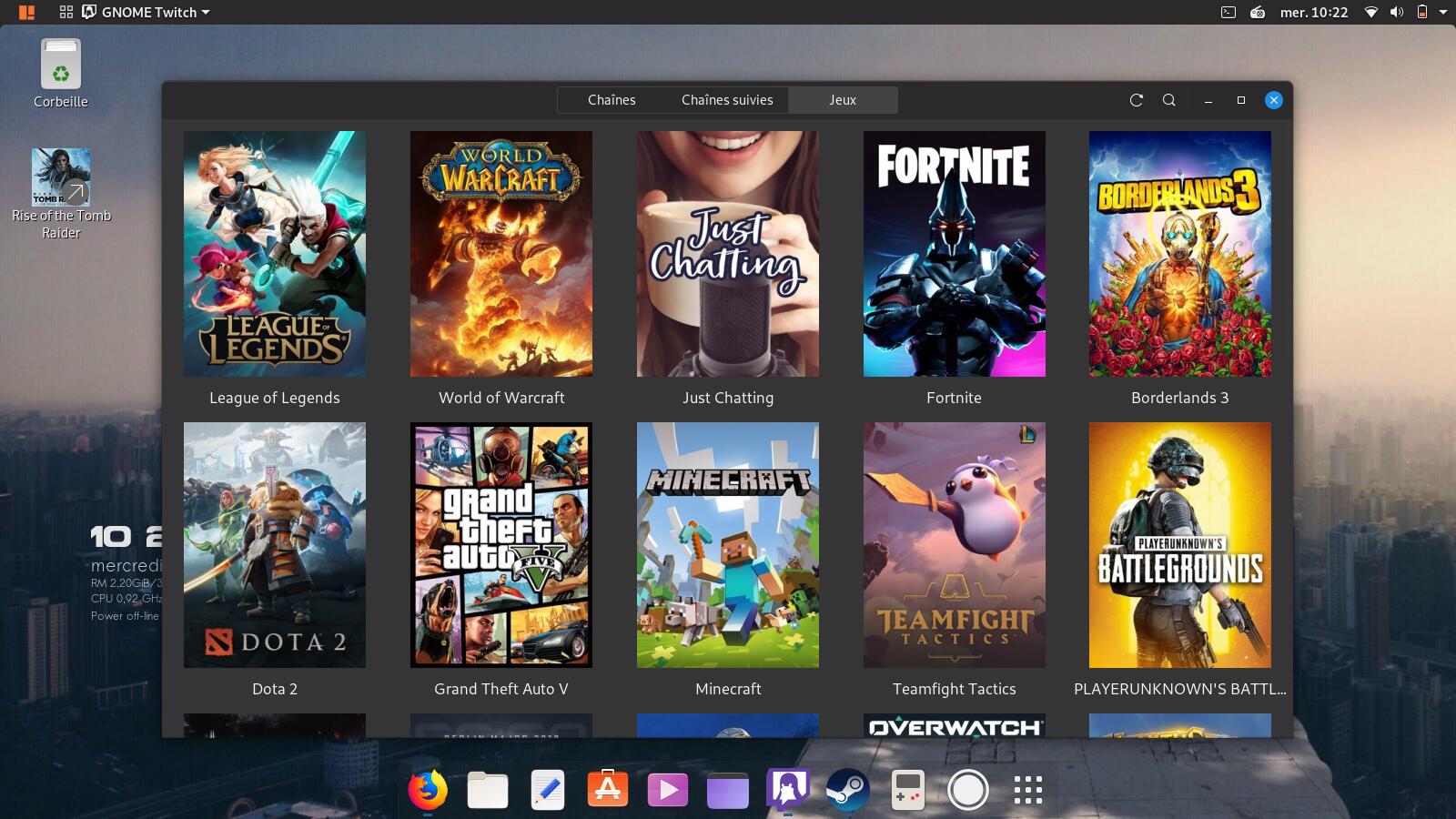Viewport: 1456px width, 819px height.
Task: Open the video player dock icon
Action: coord(668,790)
